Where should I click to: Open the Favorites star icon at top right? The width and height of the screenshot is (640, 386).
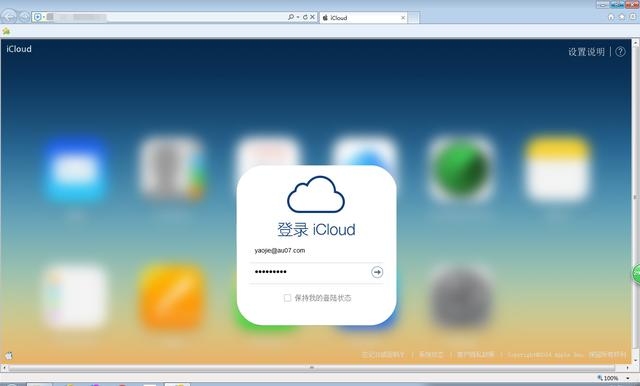coord(621,17)
